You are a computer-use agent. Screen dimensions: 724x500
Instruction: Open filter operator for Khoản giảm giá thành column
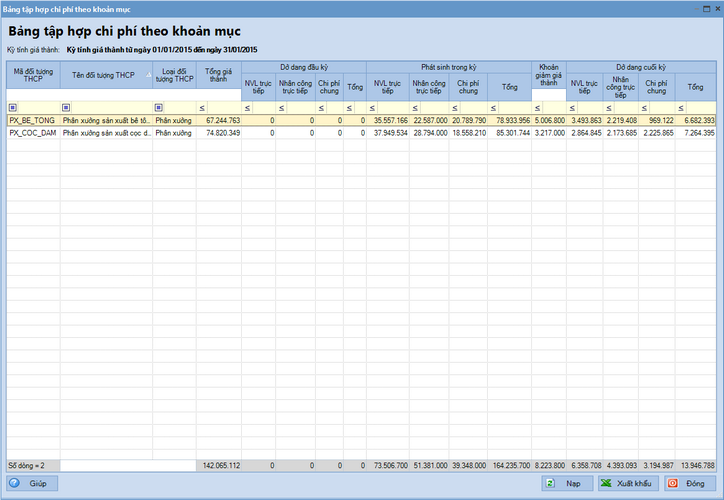[537, 108]
